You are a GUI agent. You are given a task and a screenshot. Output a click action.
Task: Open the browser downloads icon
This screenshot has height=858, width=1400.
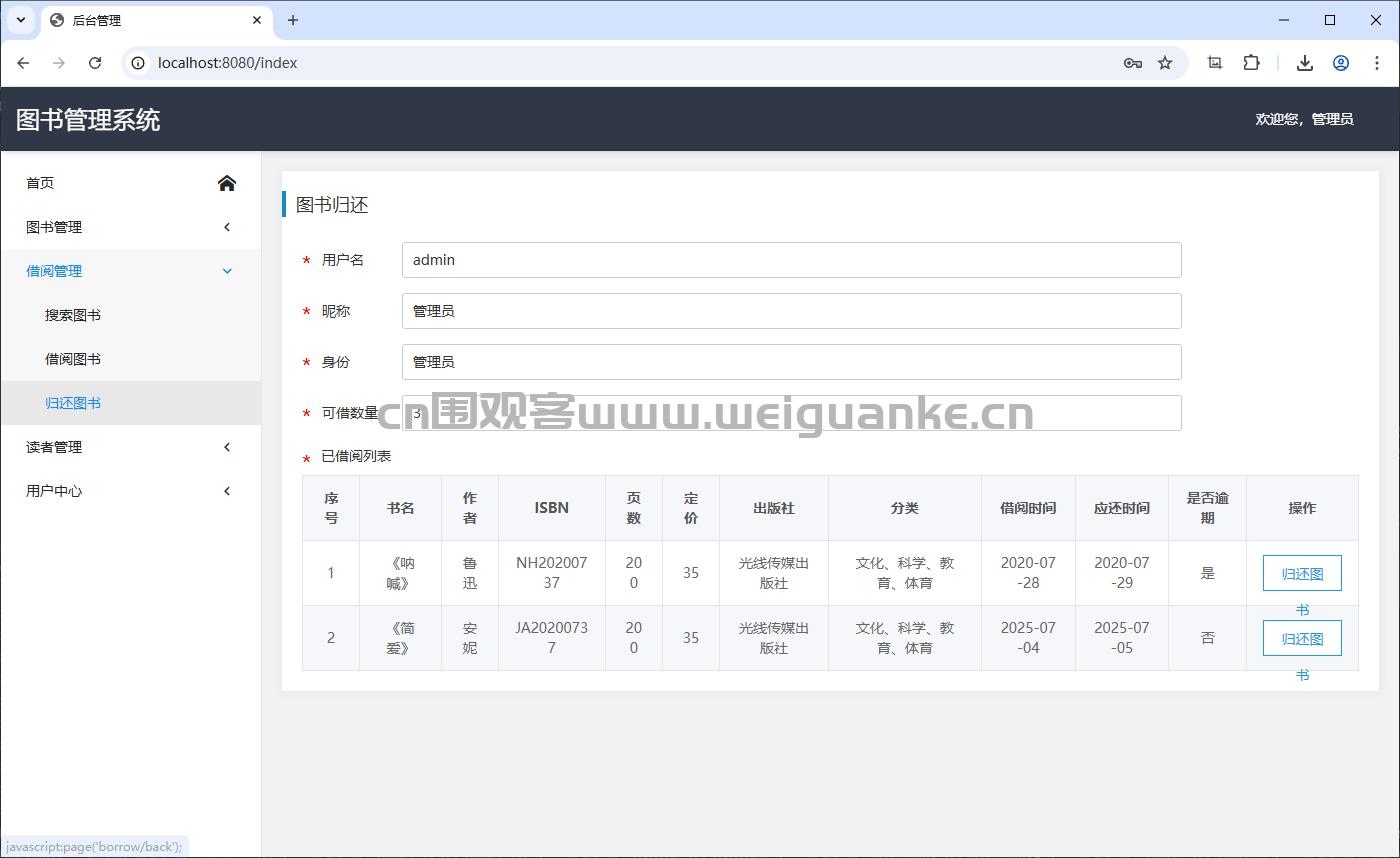1304,63
